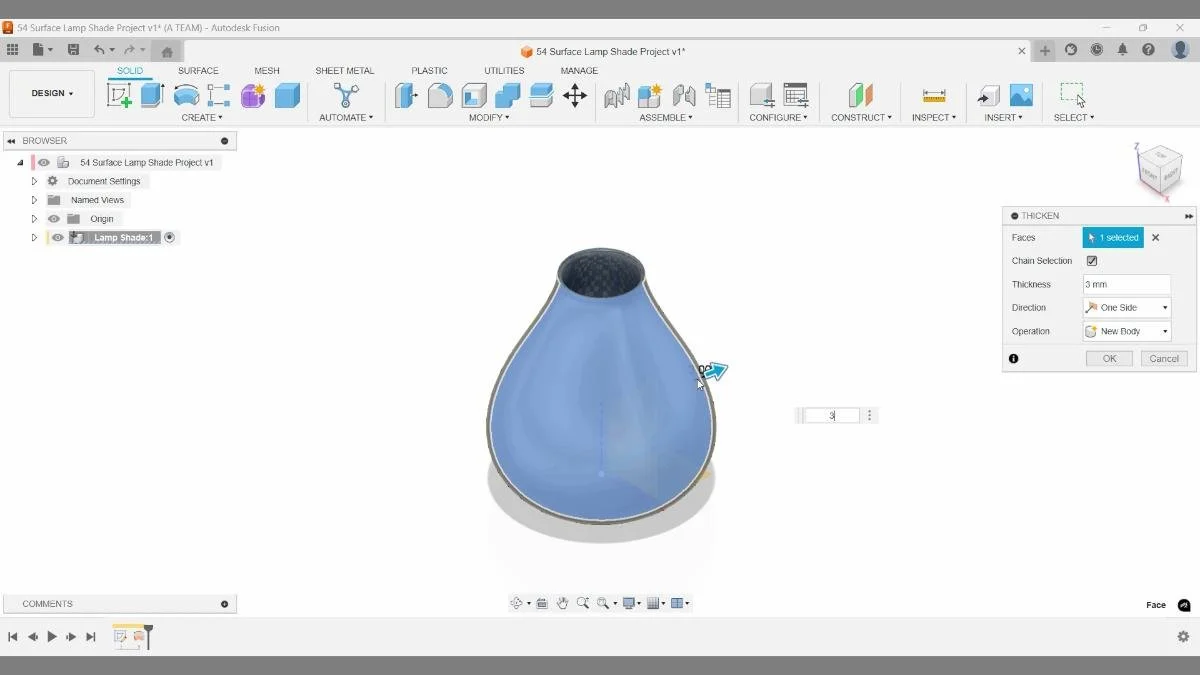This screenshot has height=675, width=1200.
Task: Select the Move/Copy tool
Action: pos(575,95)
